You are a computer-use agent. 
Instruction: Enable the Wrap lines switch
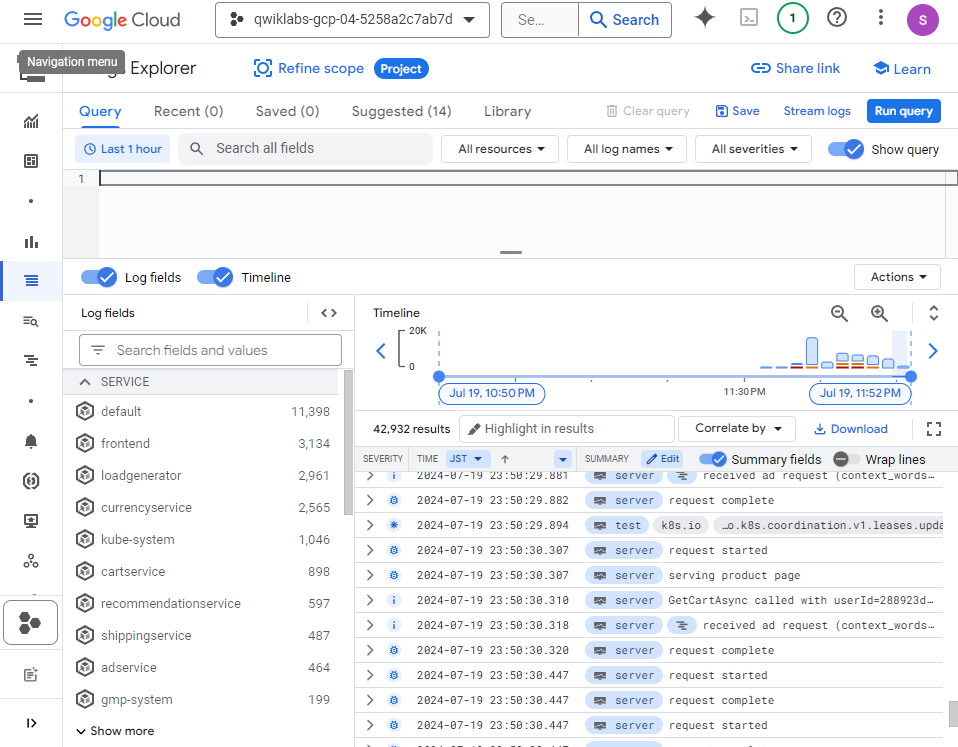point(846,459)
